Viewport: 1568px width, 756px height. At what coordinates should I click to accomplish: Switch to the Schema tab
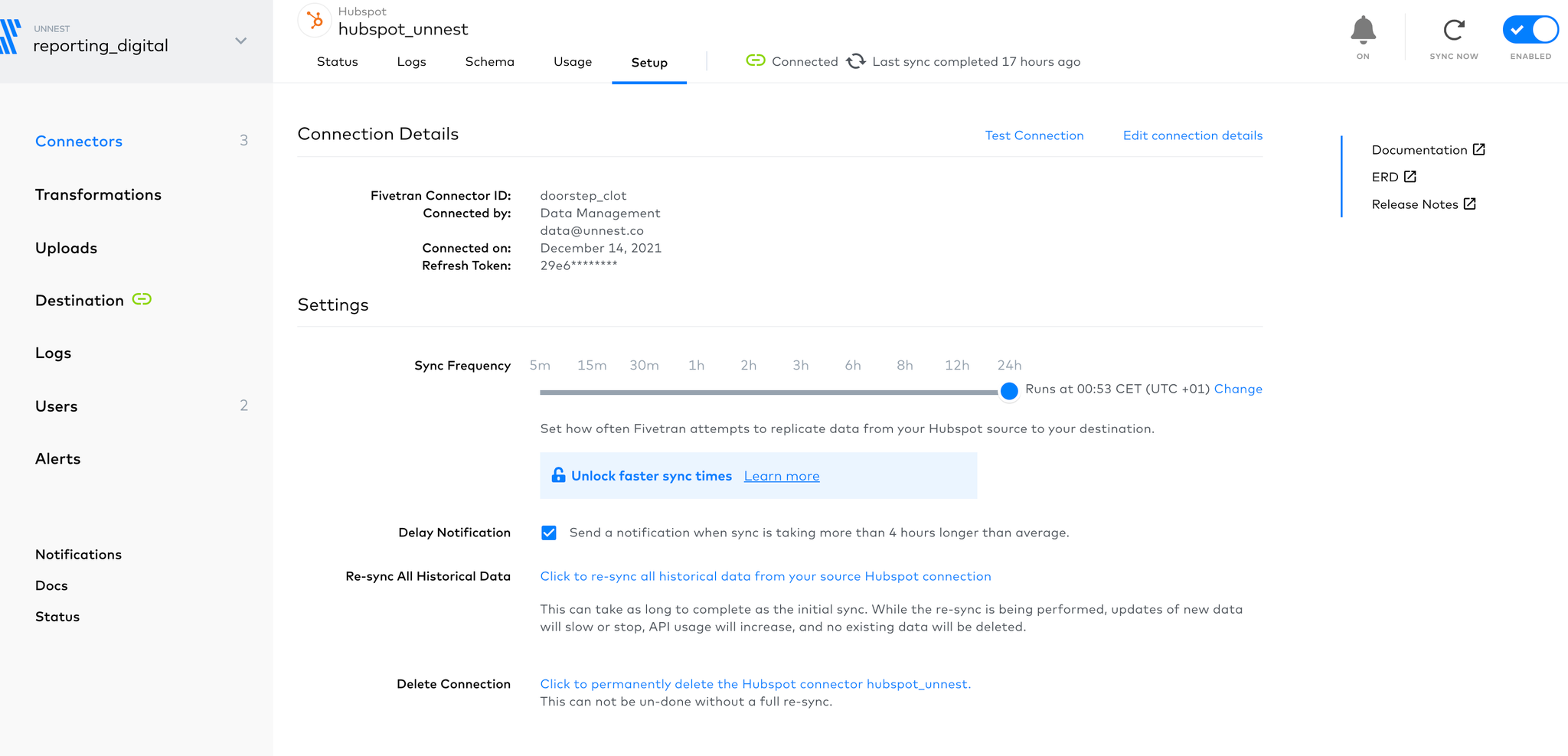tap(489, 61)
